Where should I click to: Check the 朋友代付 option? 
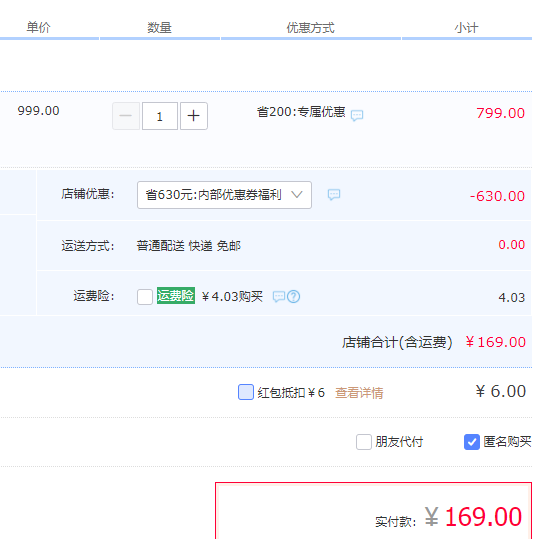coord(364,442)
